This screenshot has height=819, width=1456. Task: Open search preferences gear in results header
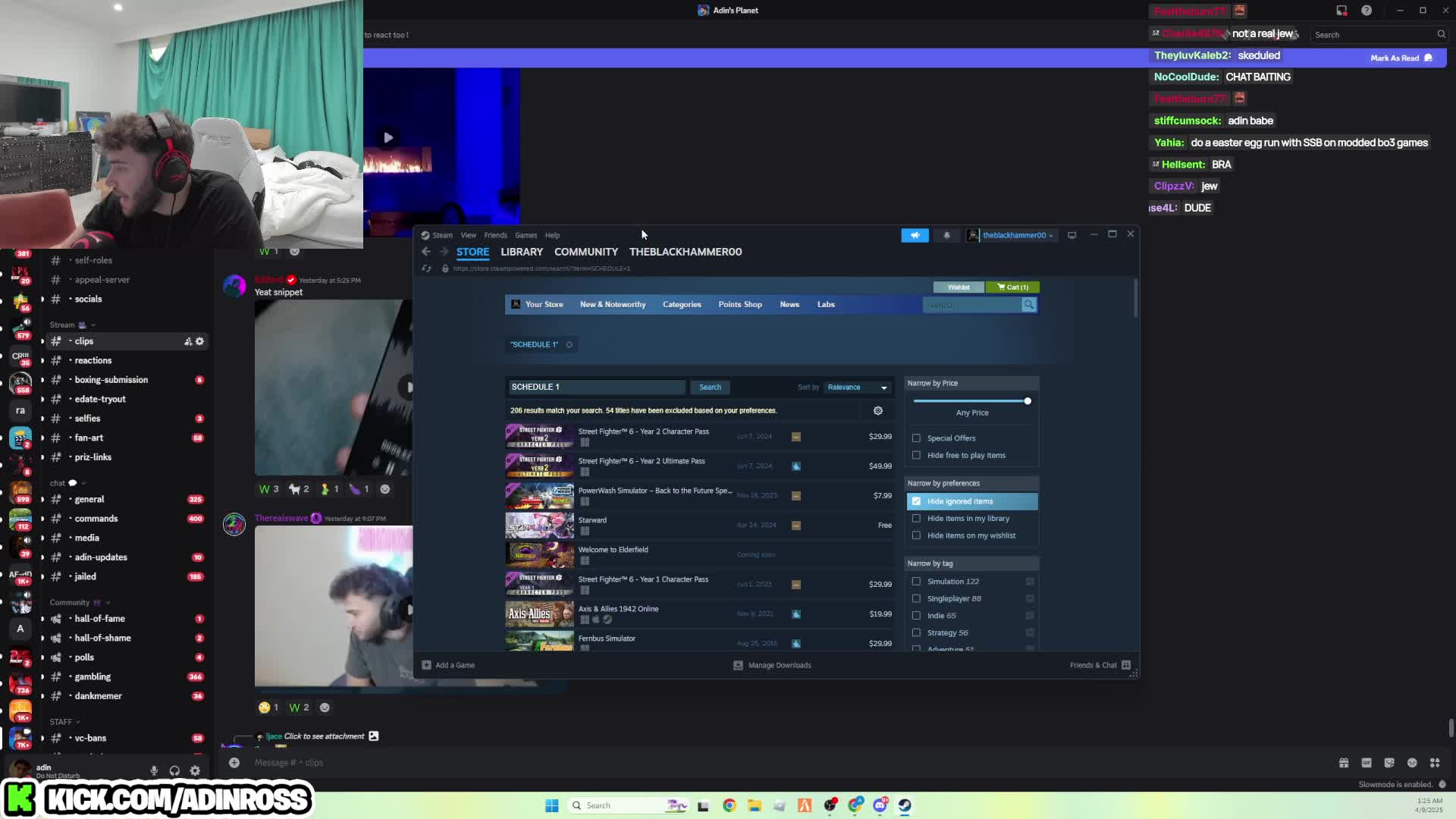coord(878,410)
